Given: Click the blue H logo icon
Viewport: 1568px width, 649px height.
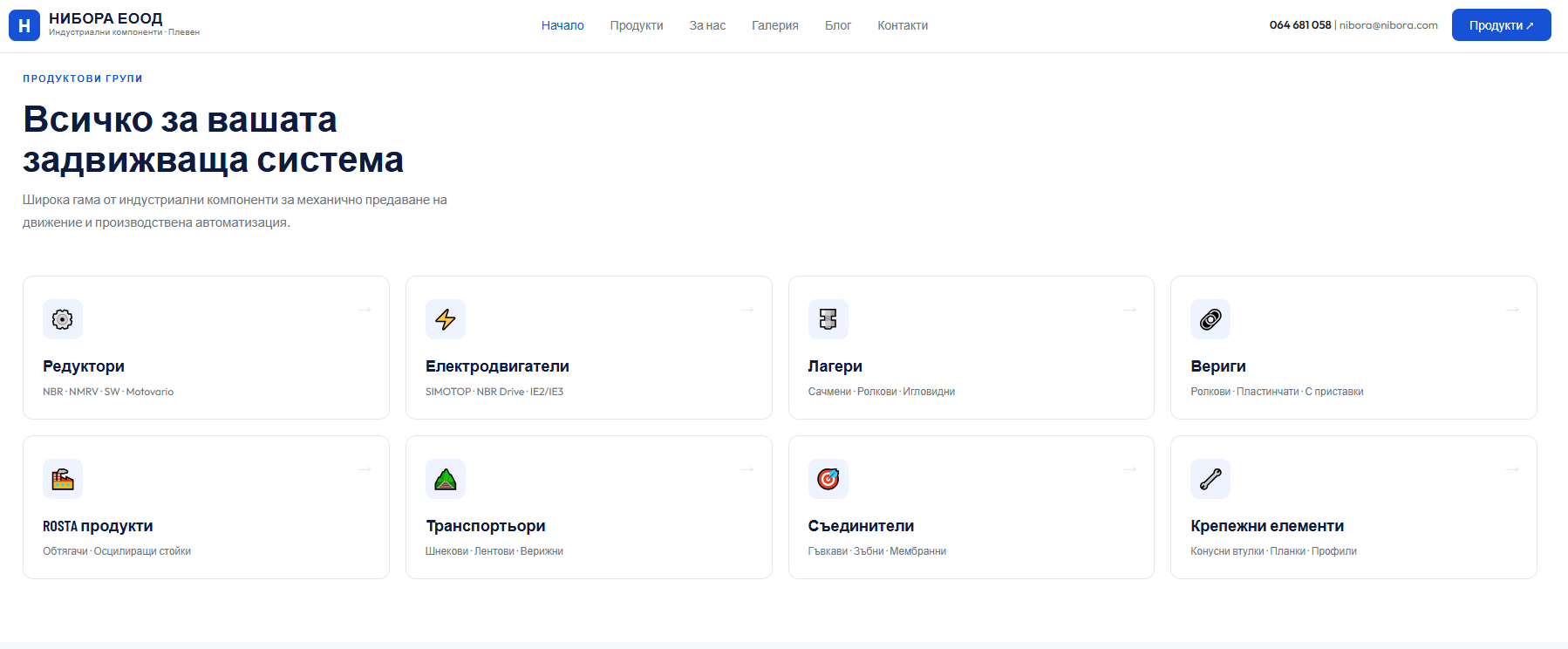Looking at the screenshot, I should pyautogui.click(x=24, y=25).
